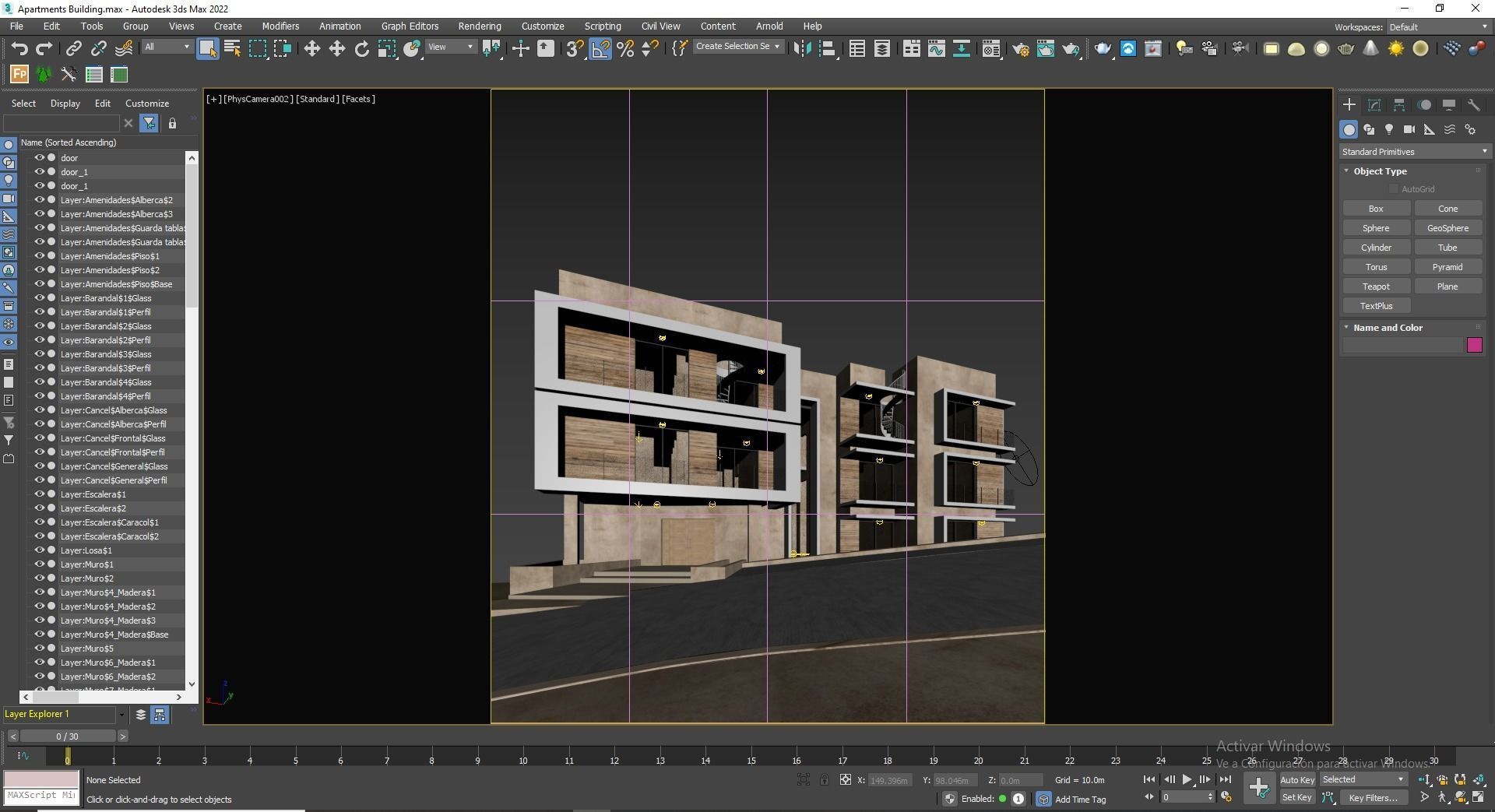Click the GeoSphere button
This screenshot has height=812, width=1495.
[x=1448, y=228]
